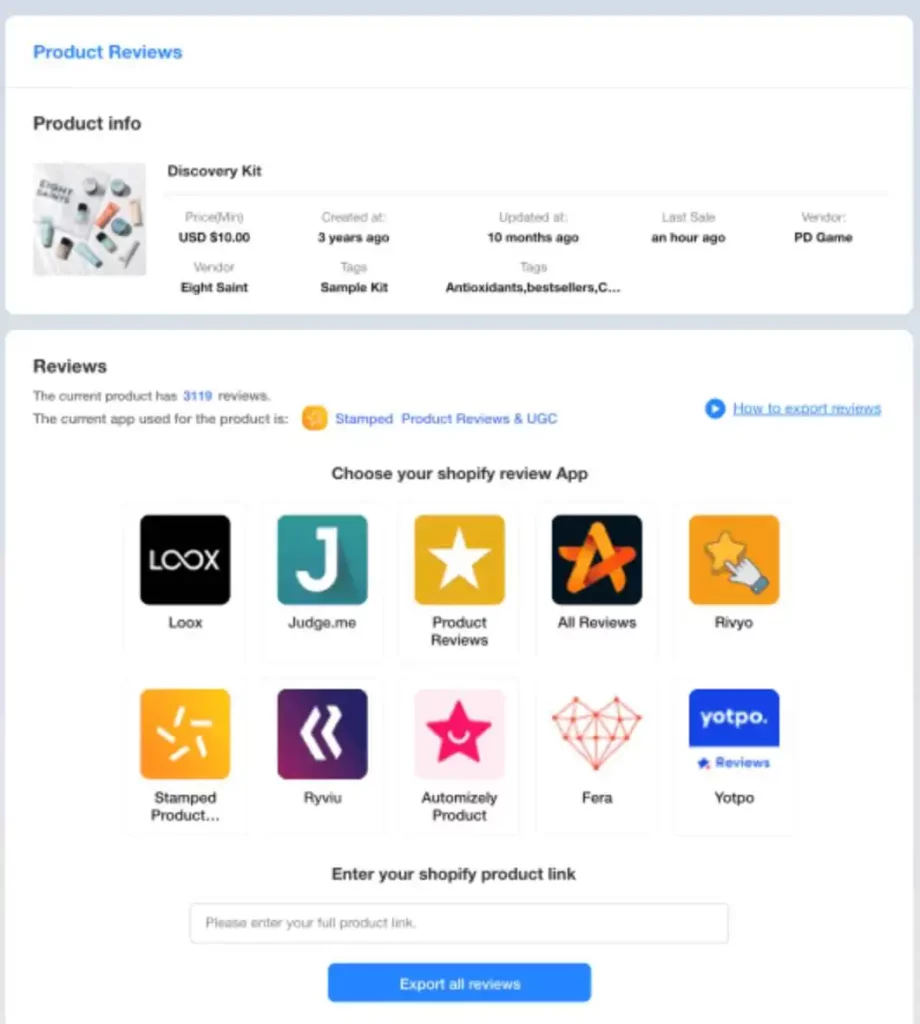Screen dimensions: 920x1024
Task: Click the Choose your shopify review App heading
Action: (459, 473)
